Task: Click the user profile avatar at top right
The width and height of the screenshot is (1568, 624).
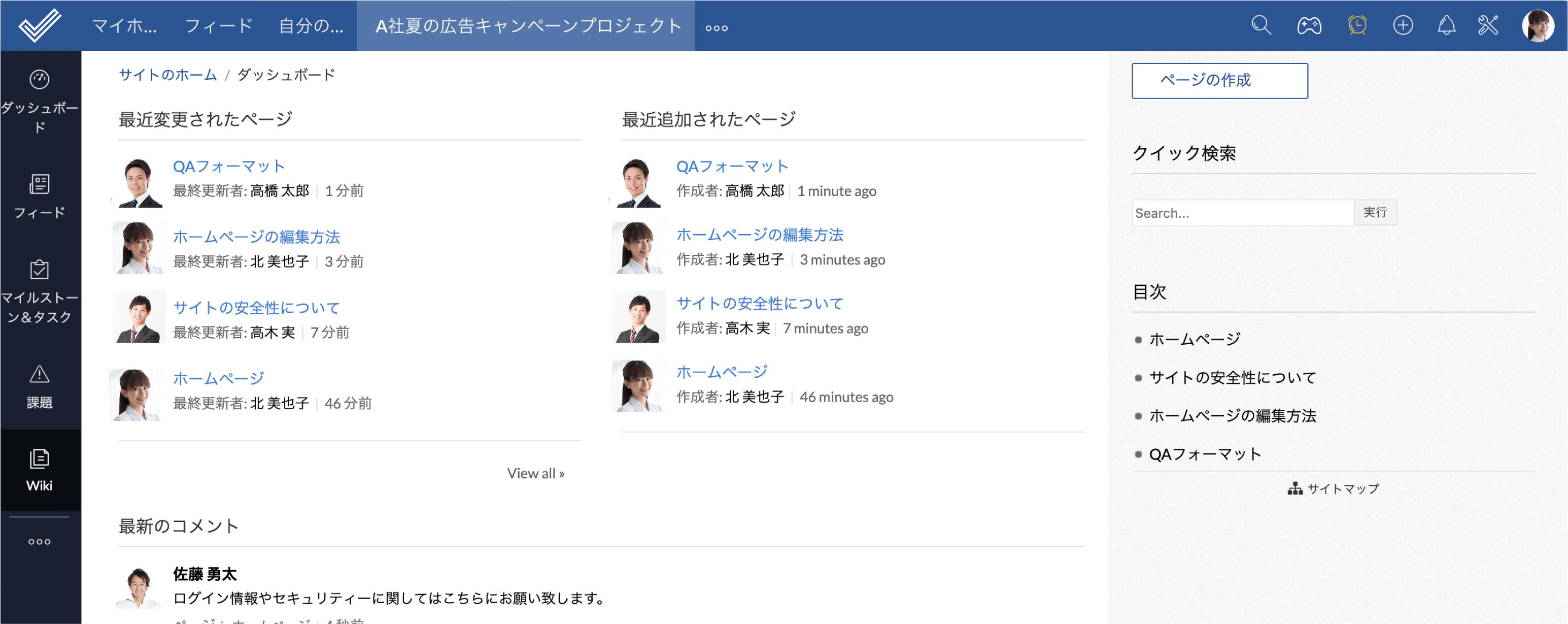Action: click(x=1538, y=25)
